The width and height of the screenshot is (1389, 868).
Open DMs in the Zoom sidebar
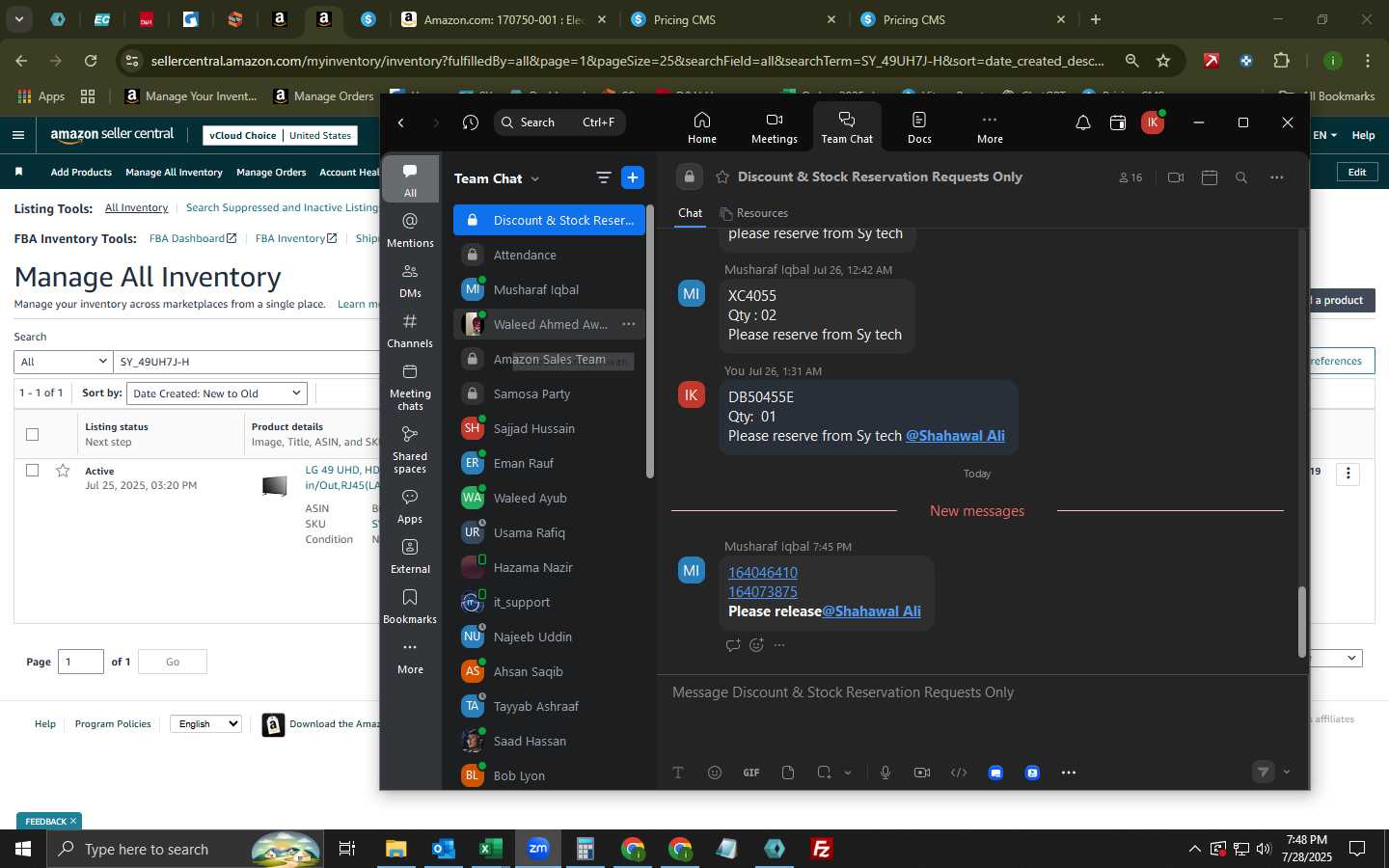[410, 280]
